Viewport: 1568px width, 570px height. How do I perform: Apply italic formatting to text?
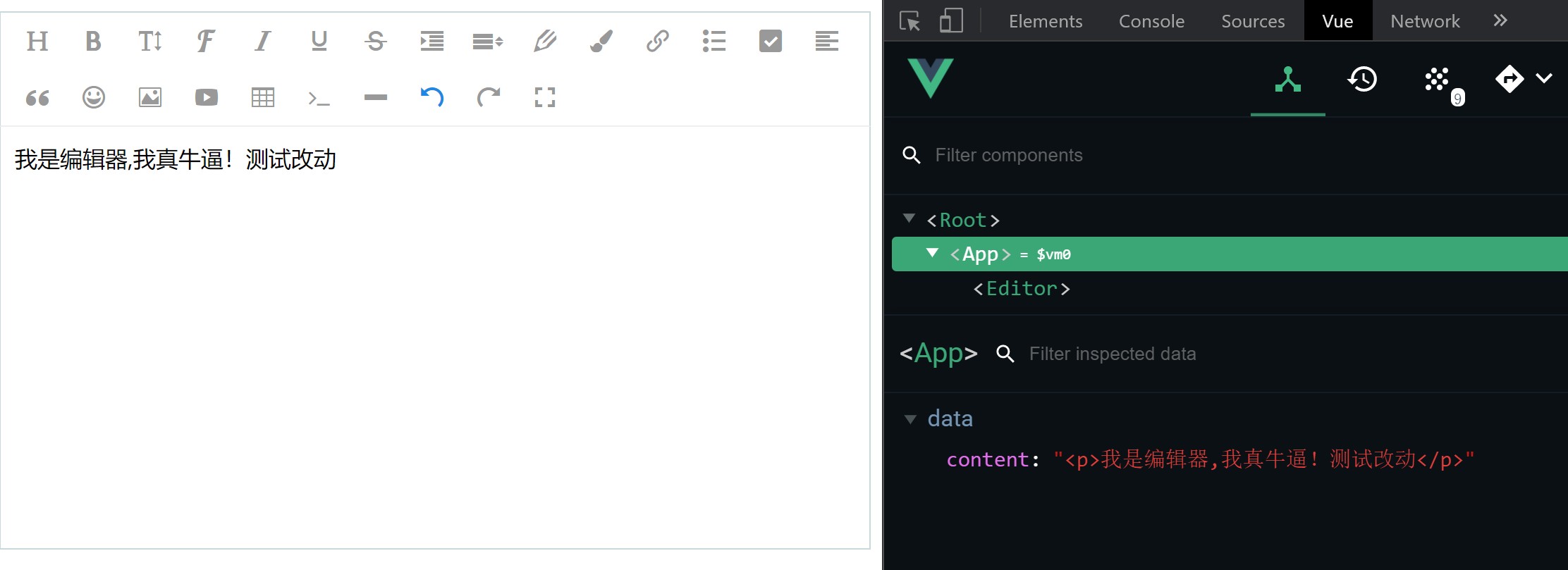(262, 42)
